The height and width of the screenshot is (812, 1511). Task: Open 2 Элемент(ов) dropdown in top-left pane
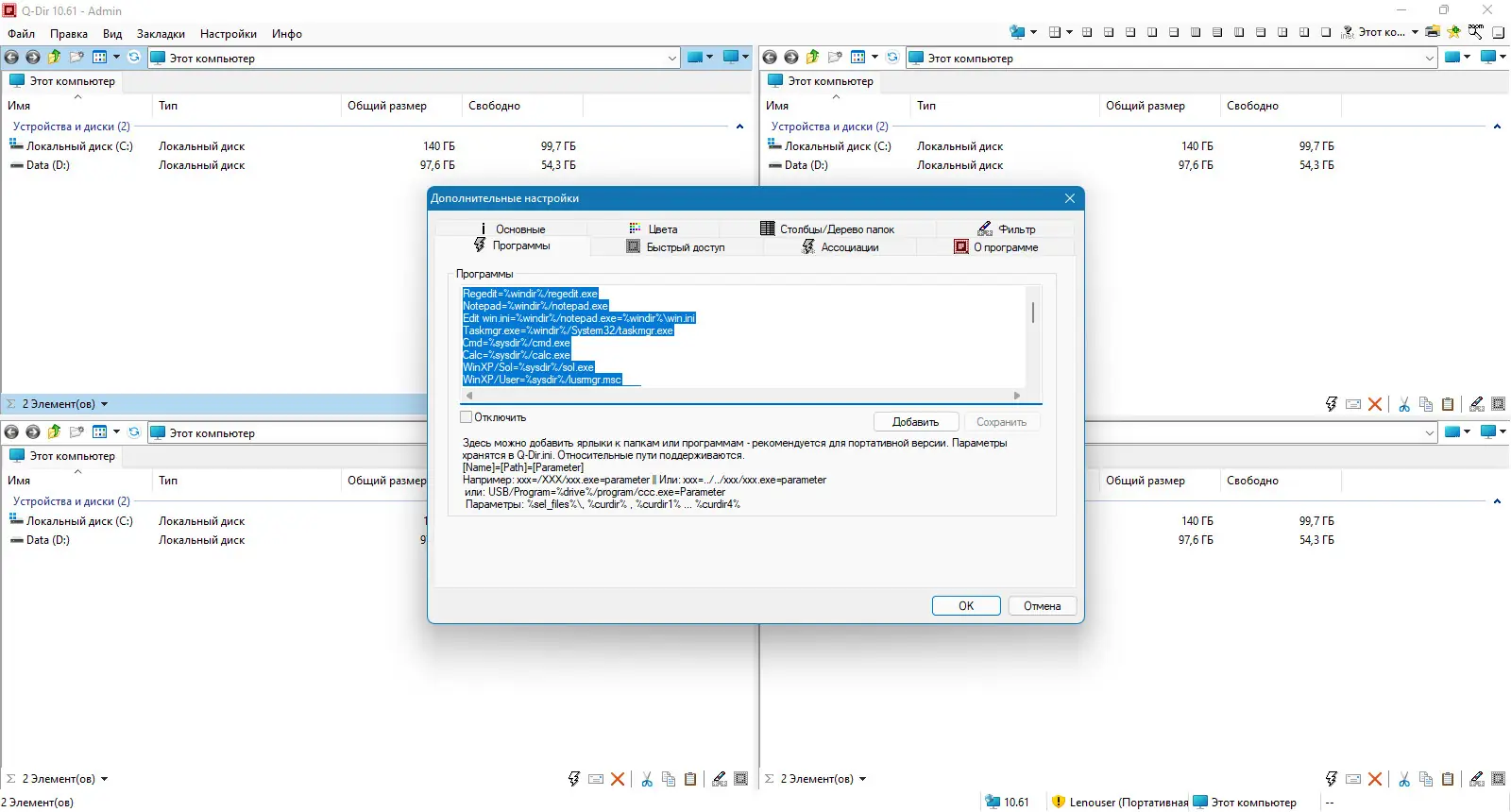[x=104, y=404]
